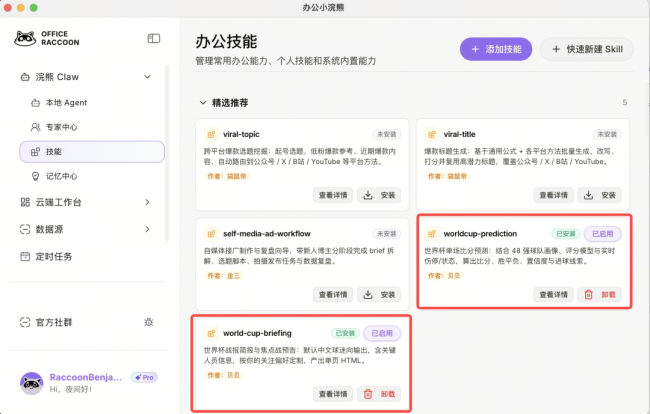Select 技能 in the sidebar
The height and width of the screenshot is (414, 650).
(x=92, y=152)
